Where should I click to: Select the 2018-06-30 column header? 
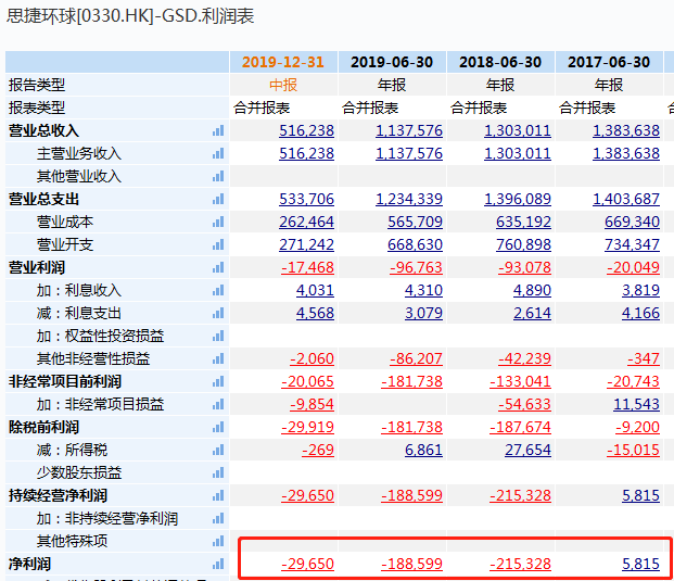click(x=500, y=62)
